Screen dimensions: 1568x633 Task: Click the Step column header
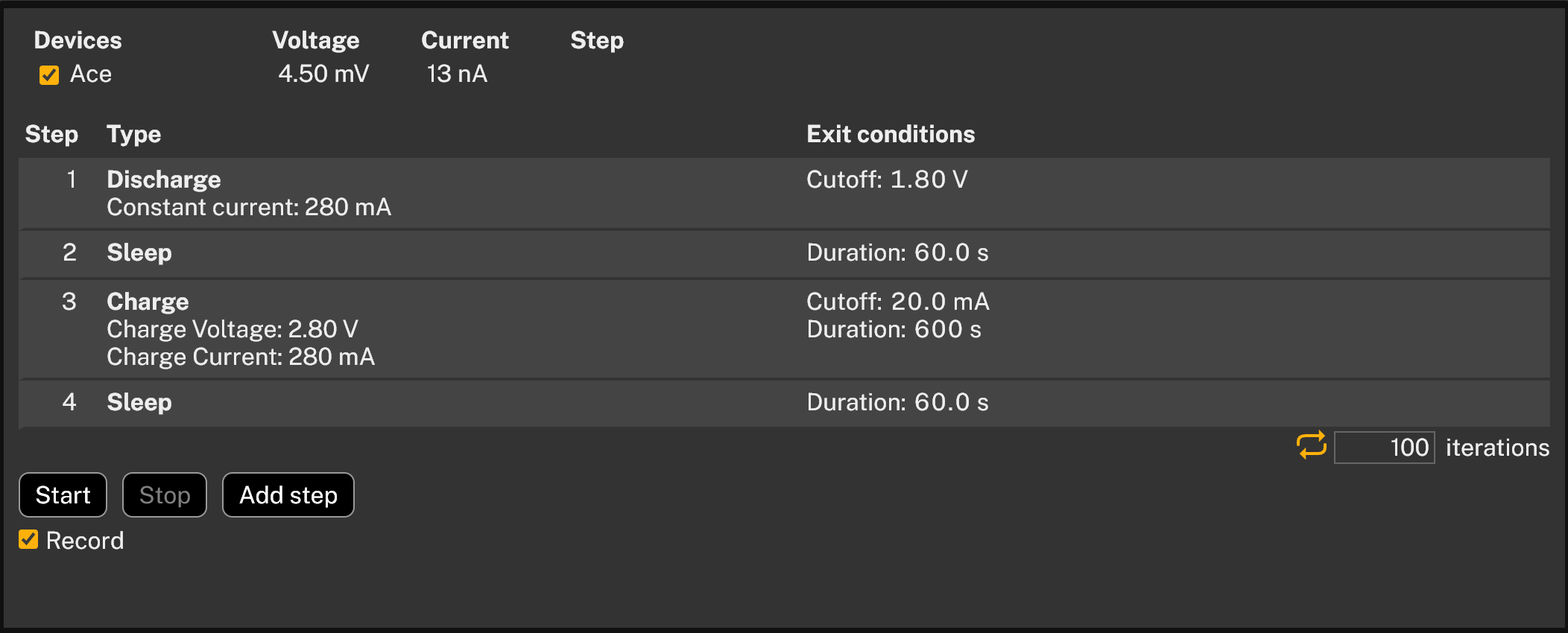(x=51, y=134)
